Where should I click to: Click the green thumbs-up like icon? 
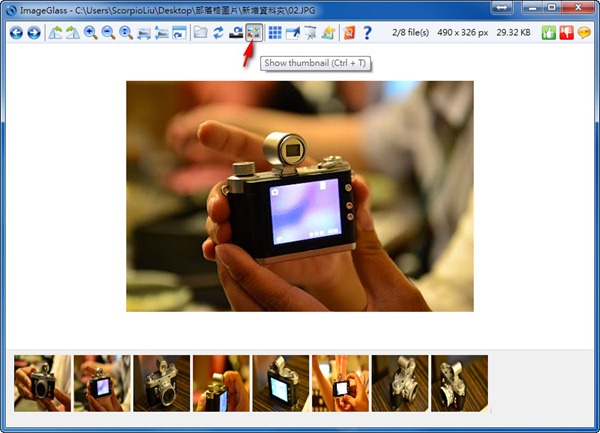point(549,33)
